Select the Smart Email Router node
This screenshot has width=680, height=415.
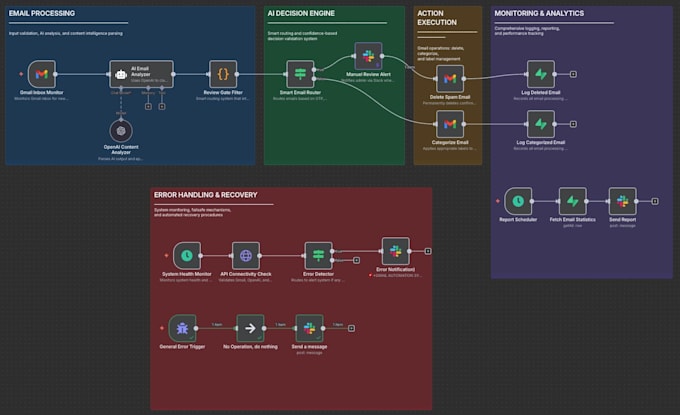pyautogui.click(x=300, y=74)
